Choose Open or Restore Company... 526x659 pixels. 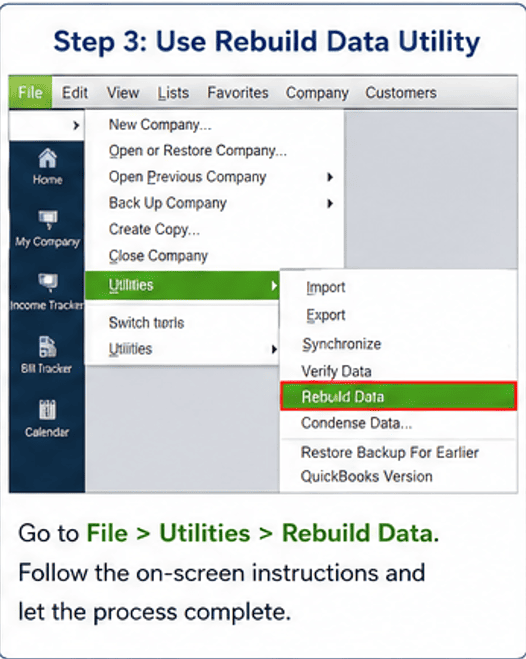[214, 150]
